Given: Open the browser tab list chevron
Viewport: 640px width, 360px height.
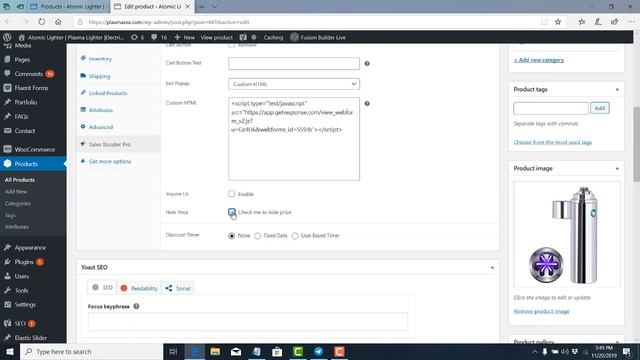Looking at the screenshot, I should tap(215, 7).
